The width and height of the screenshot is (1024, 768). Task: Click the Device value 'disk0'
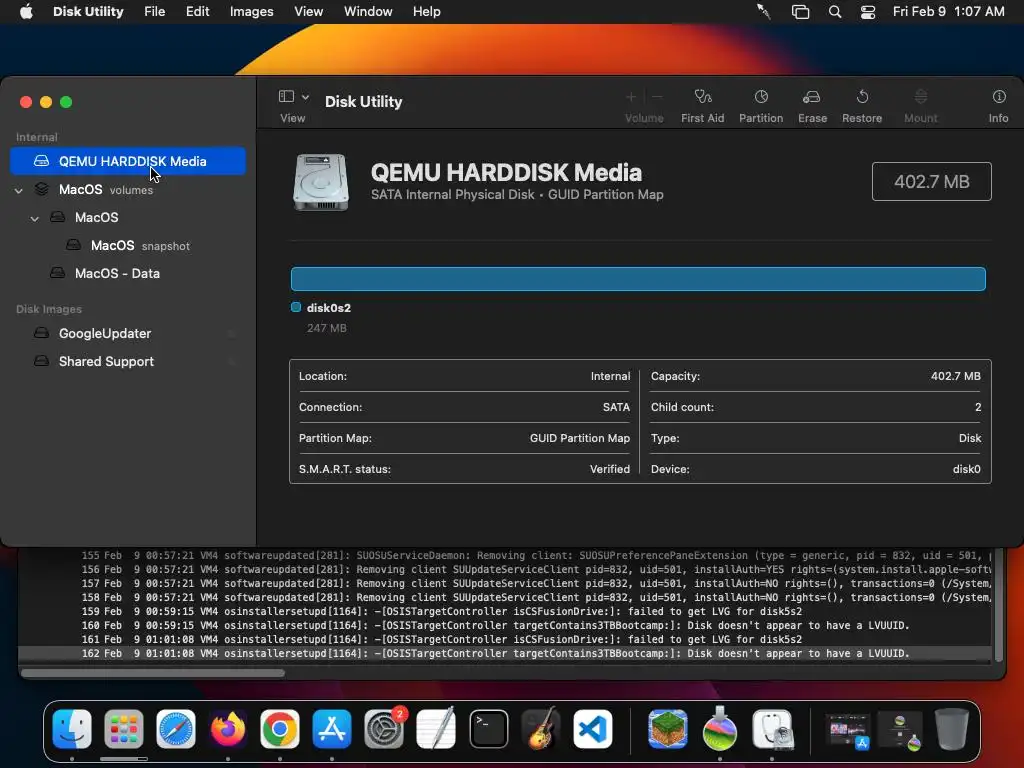coord(966,469)
